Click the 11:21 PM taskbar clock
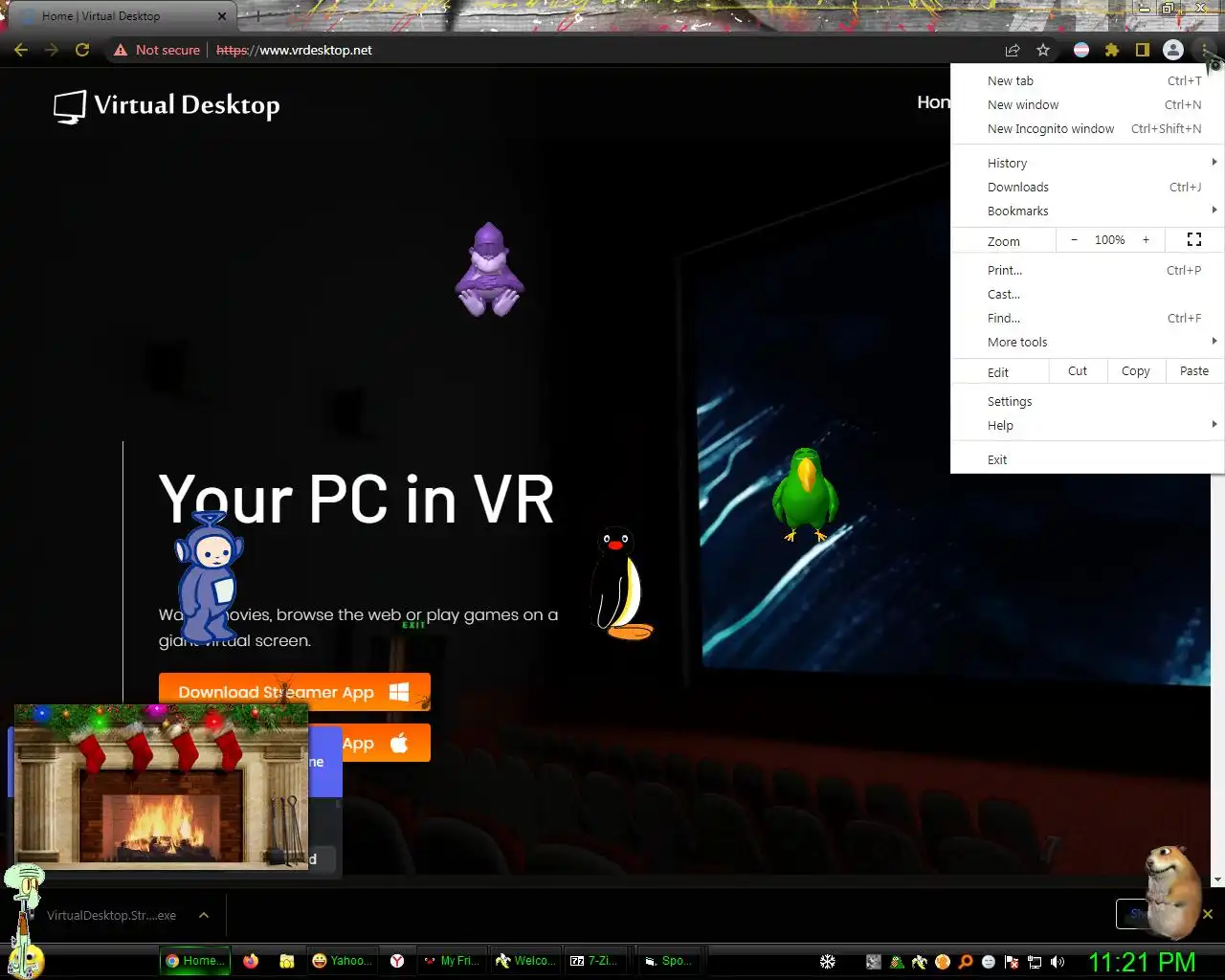Screen dimensions: 1225x980 click(1142, 962)
